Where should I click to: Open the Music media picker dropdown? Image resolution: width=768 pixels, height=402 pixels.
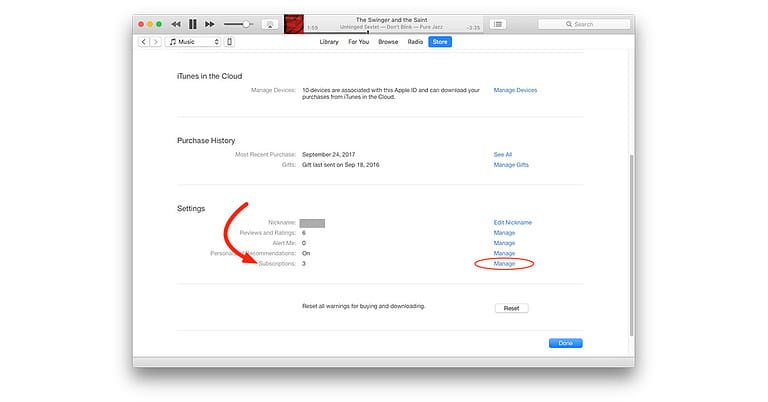coord(193,42)
